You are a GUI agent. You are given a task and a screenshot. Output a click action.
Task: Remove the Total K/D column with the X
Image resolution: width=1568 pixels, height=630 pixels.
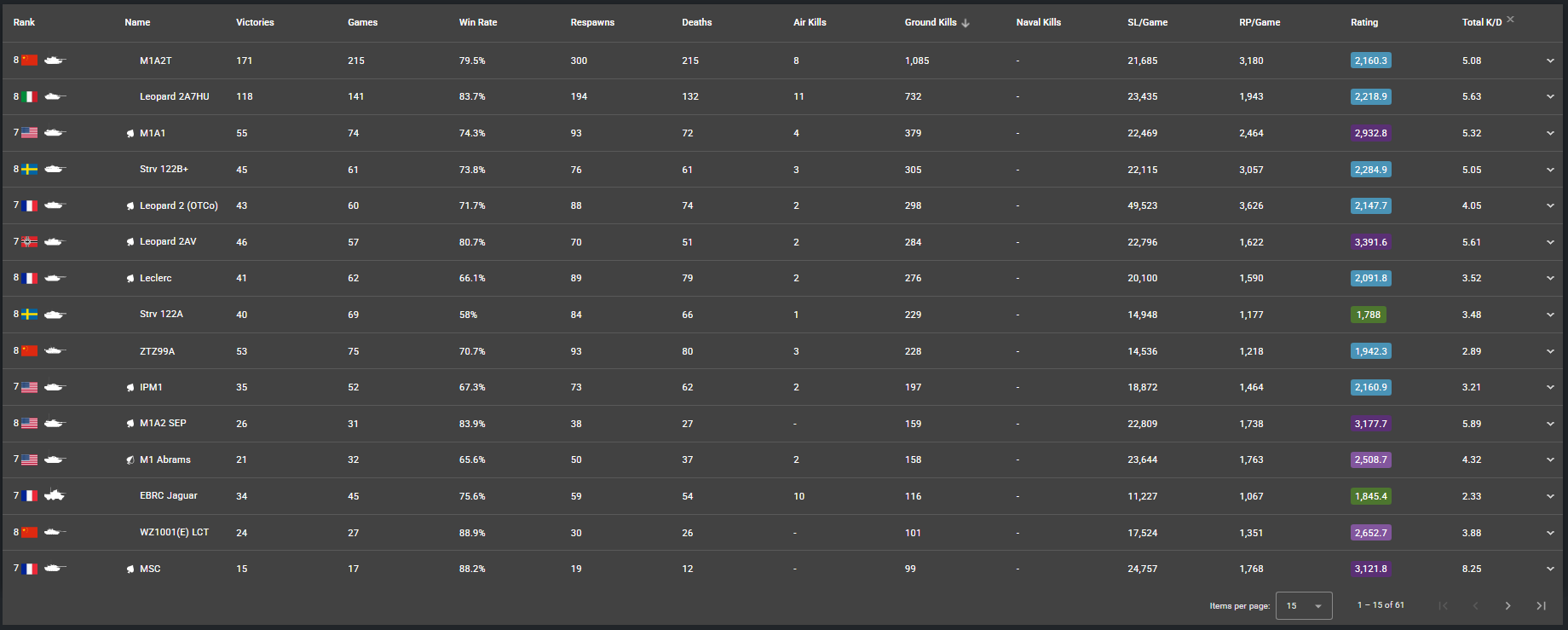(x=1510, y=19)
